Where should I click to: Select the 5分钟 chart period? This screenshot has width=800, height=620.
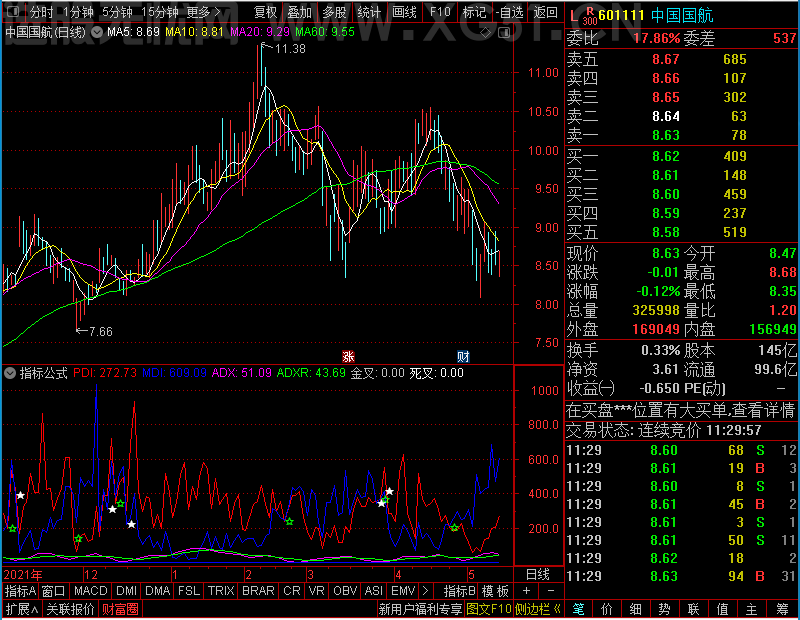pyautogui.click(x=117, y=12)
